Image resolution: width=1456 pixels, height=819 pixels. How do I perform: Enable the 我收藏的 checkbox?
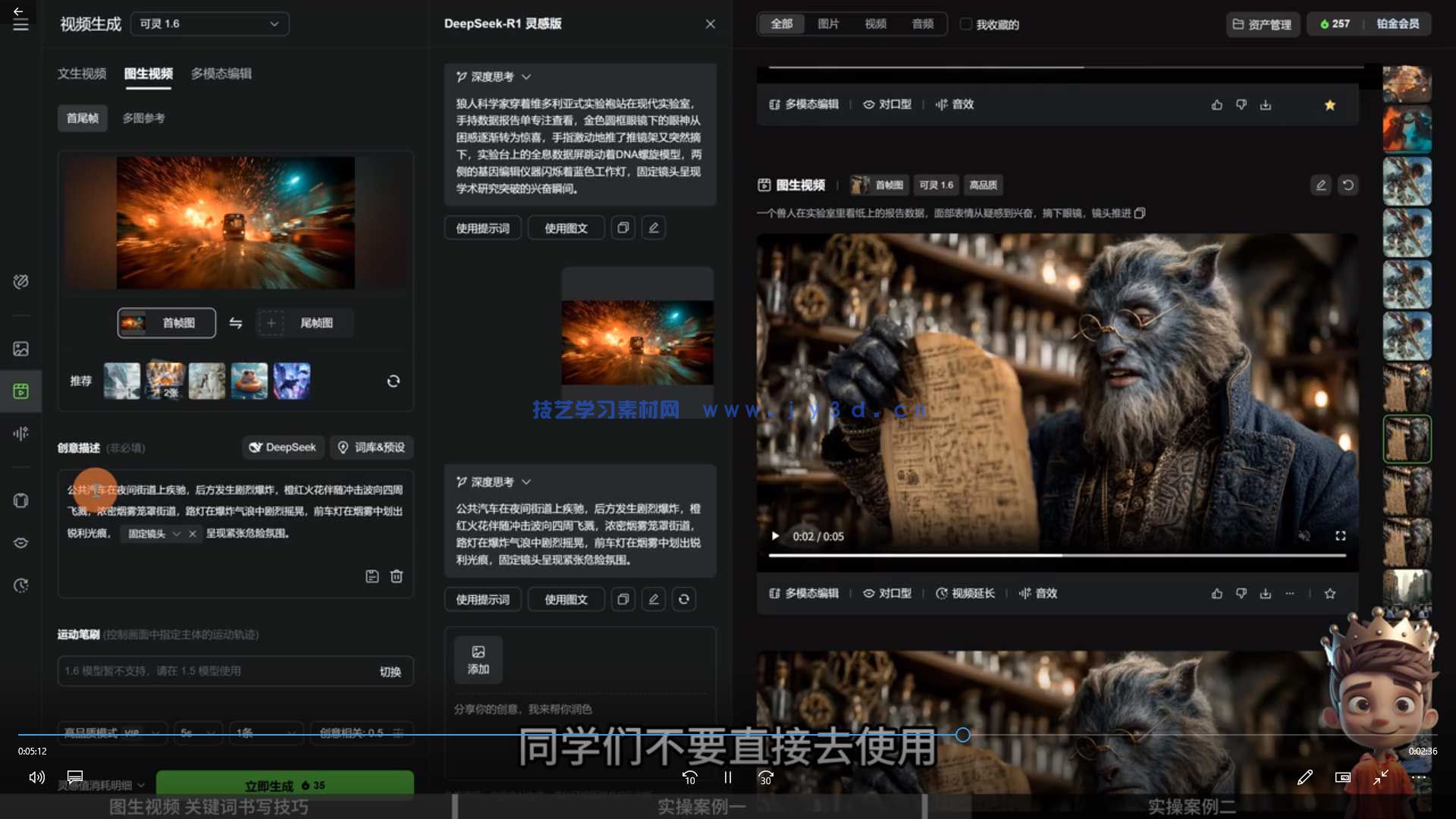(966, 24)
